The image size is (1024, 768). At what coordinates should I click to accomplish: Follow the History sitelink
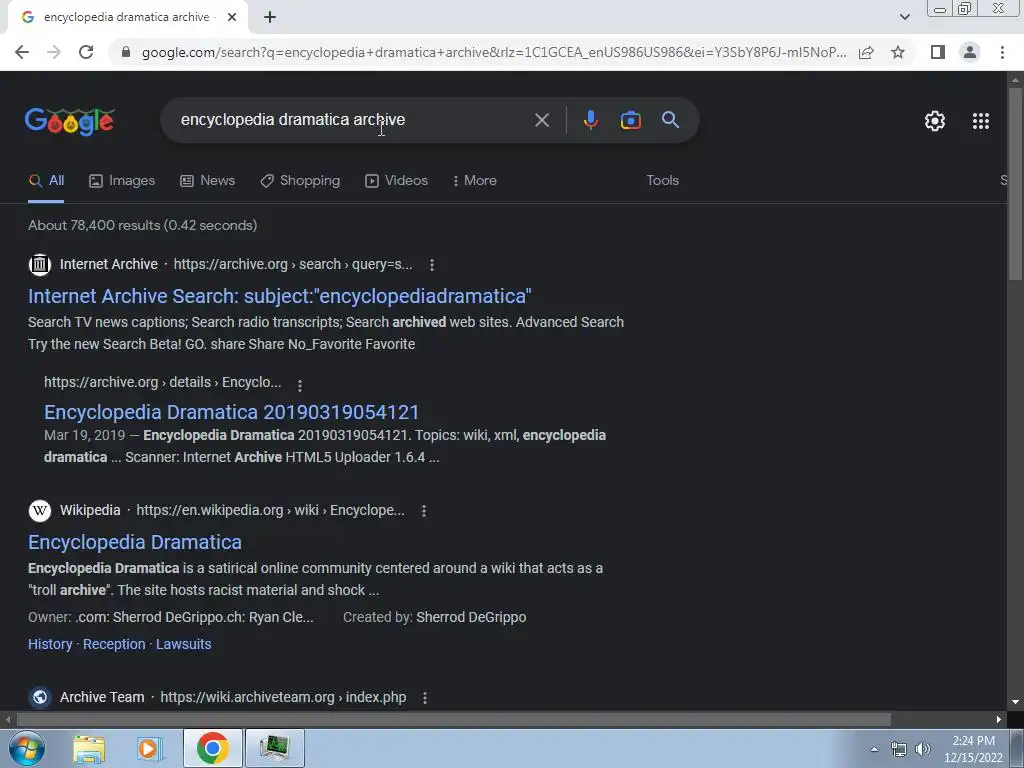coord(50,645)
